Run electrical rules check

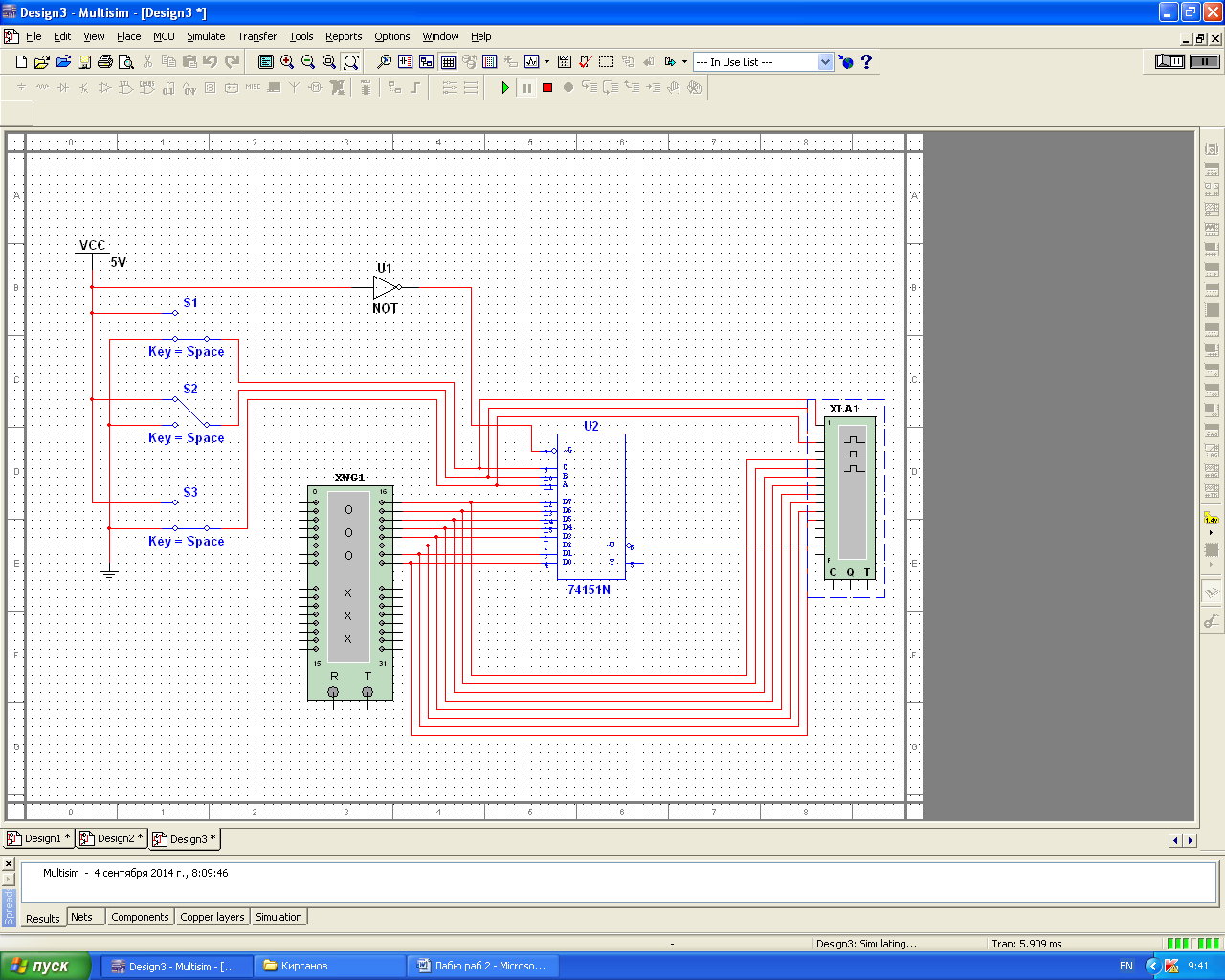[585, 61]
